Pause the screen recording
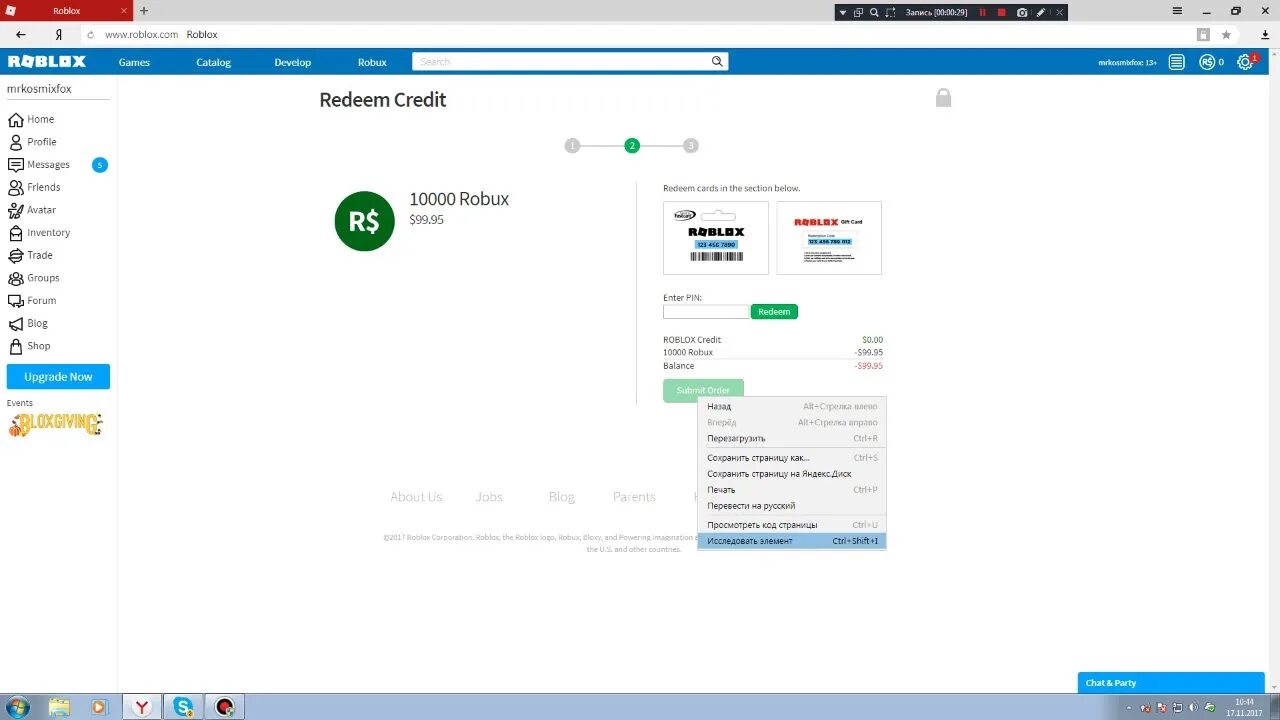 982,12
